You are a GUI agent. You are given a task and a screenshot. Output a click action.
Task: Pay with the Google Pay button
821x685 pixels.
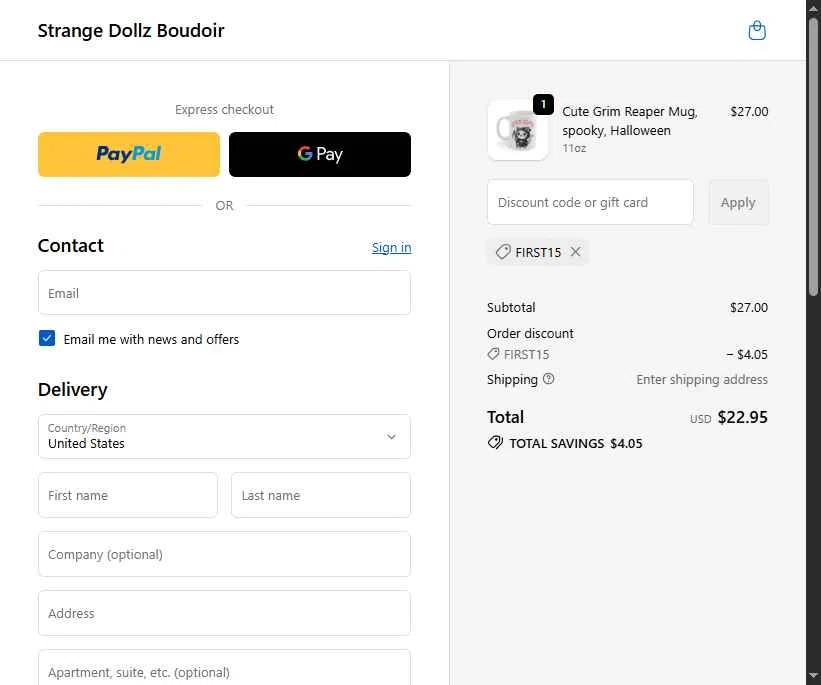(320, 154)
